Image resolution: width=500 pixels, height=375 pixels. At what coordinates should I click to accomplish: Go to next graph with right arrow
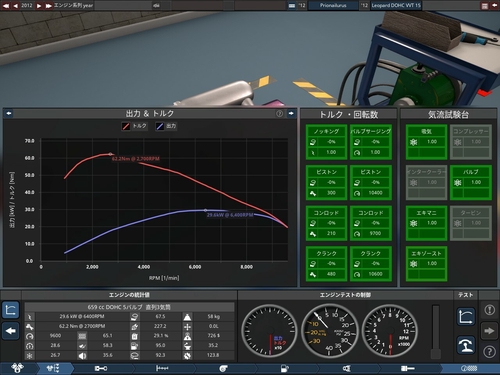(291, 113)
